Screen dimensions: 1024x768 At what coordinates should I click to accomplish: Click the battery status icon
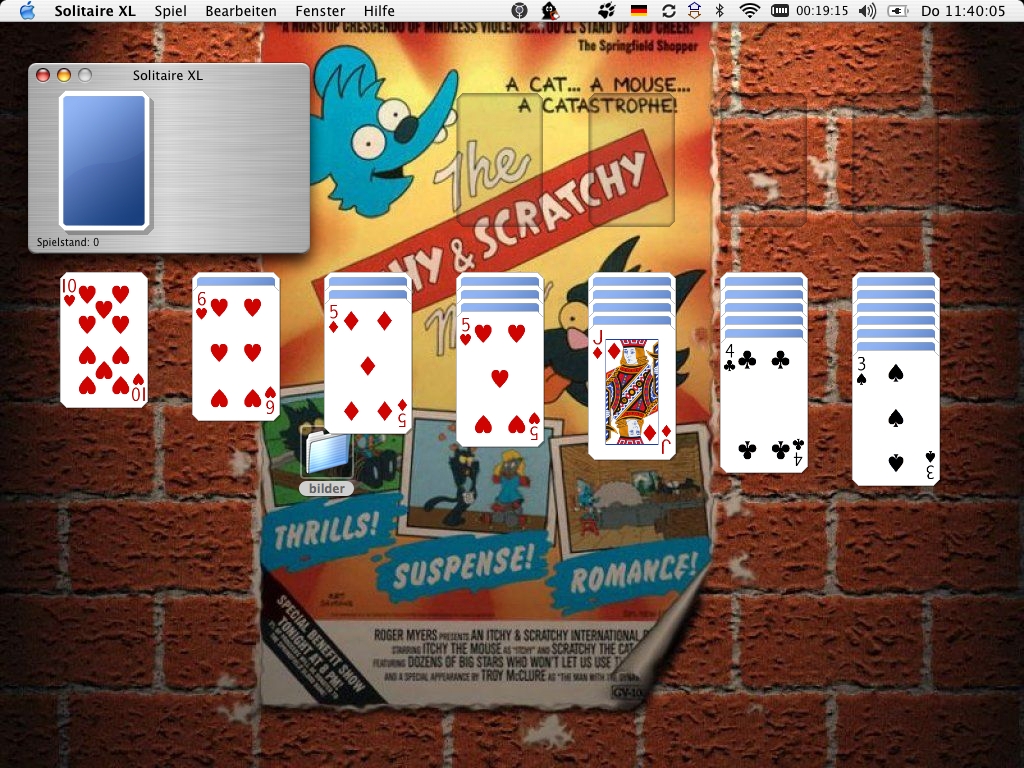point(899,10)
